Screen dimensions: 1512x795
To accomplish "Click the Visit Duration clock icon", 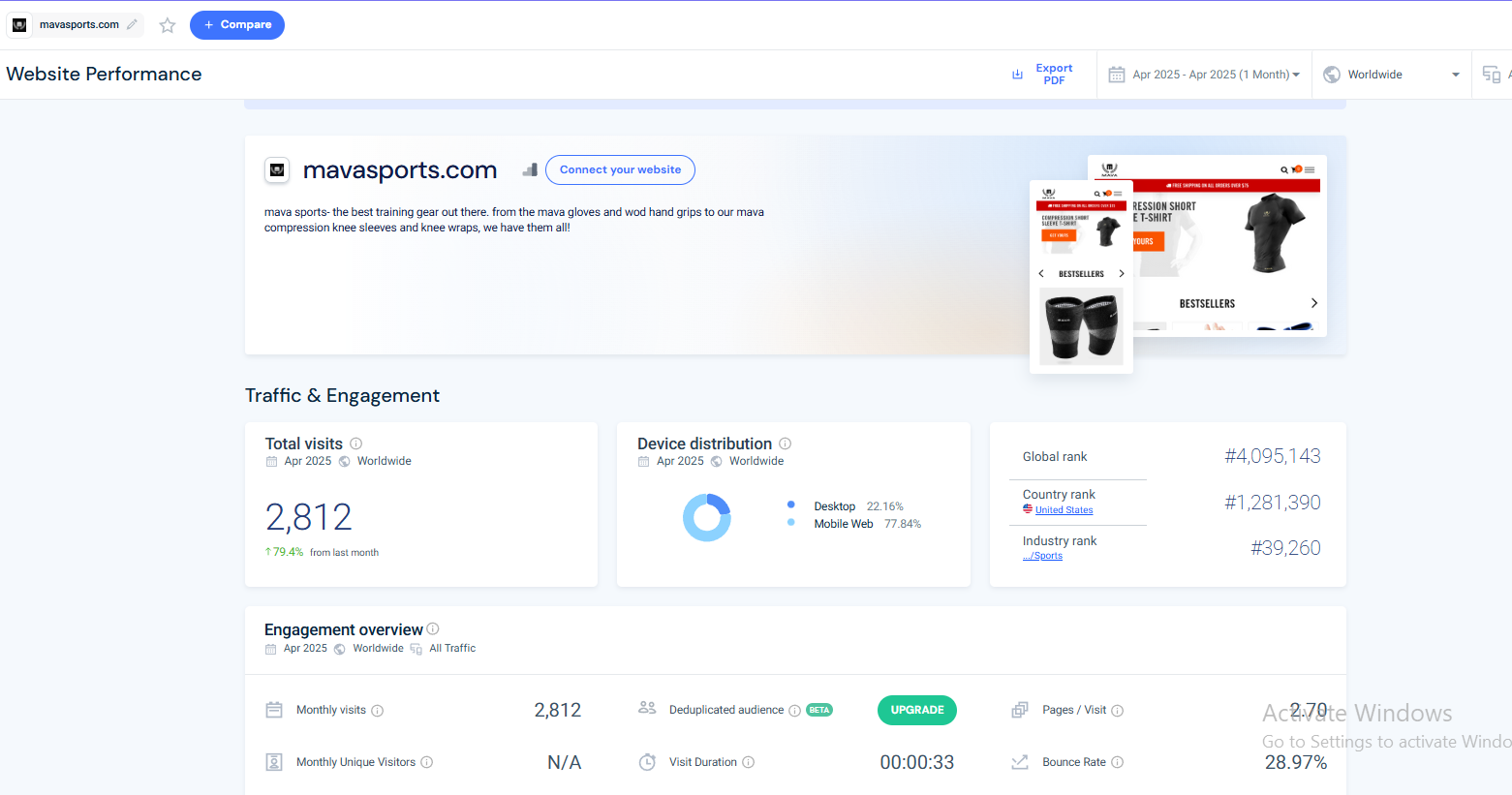I will tap(647, 762).
